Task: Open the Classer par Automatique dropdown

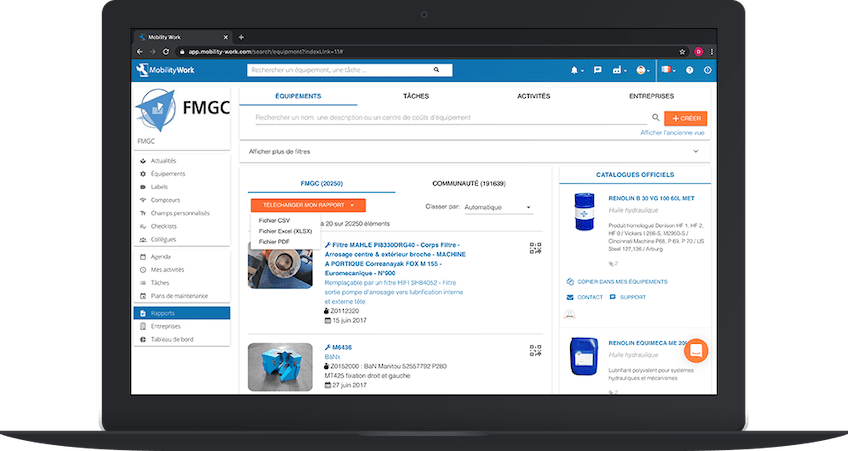Action: click(x=498, y=207)
